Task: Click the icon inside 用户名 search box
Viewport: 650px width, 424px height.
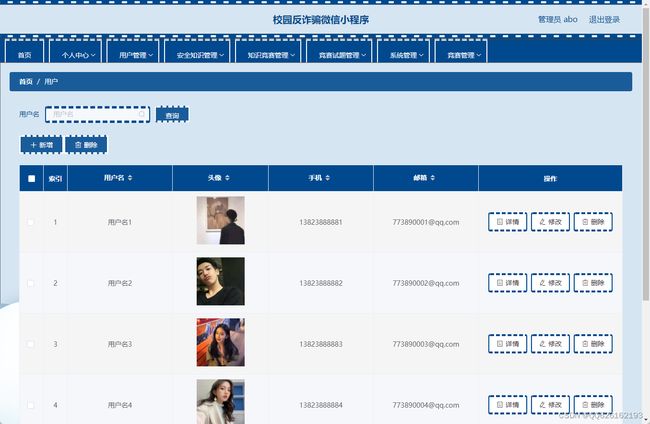Action: (142, 114)
